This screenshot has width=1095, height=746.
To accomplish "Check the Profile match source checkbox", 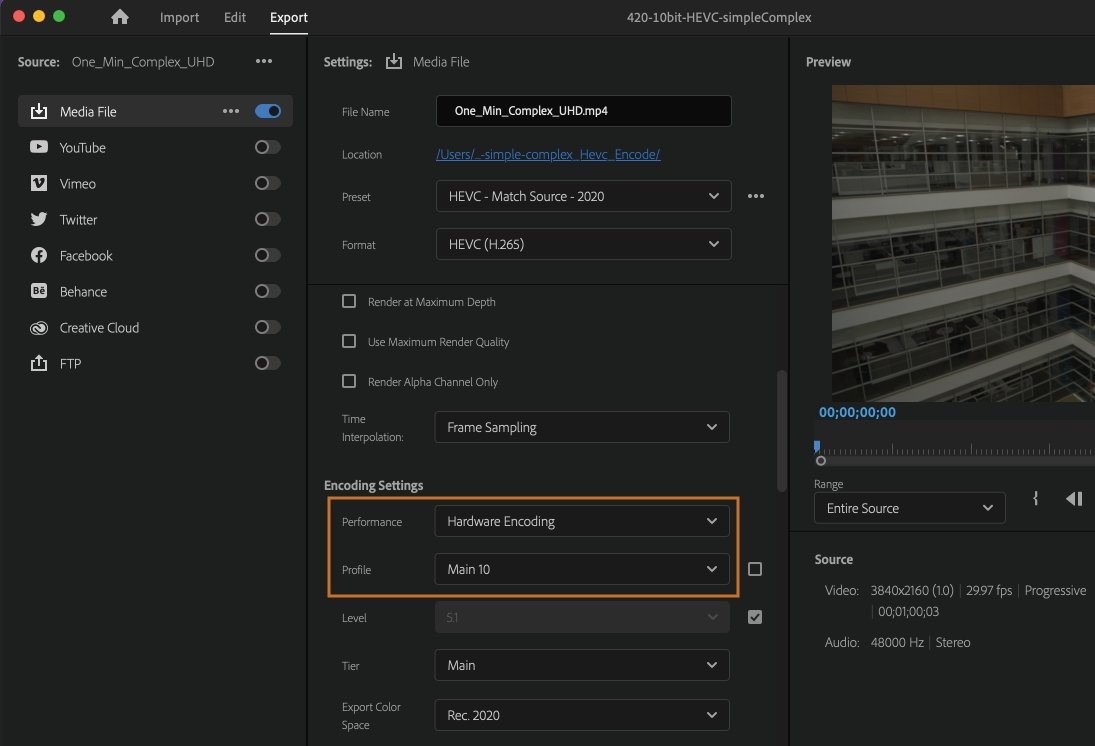I will 755,569.
